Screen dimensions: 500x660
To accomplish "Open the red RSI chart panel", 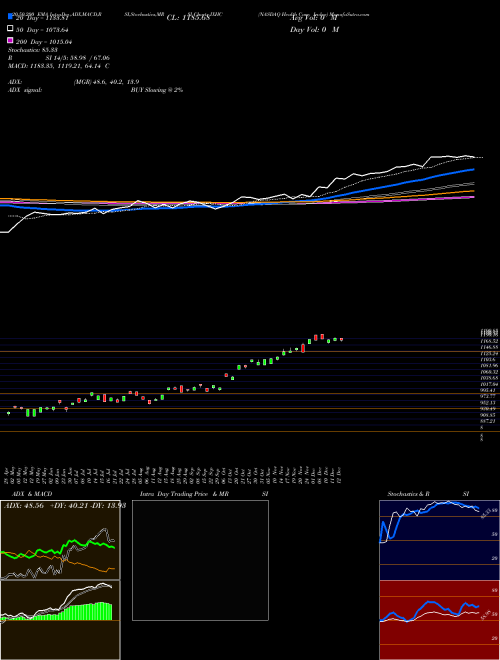I will pos(439,620).
